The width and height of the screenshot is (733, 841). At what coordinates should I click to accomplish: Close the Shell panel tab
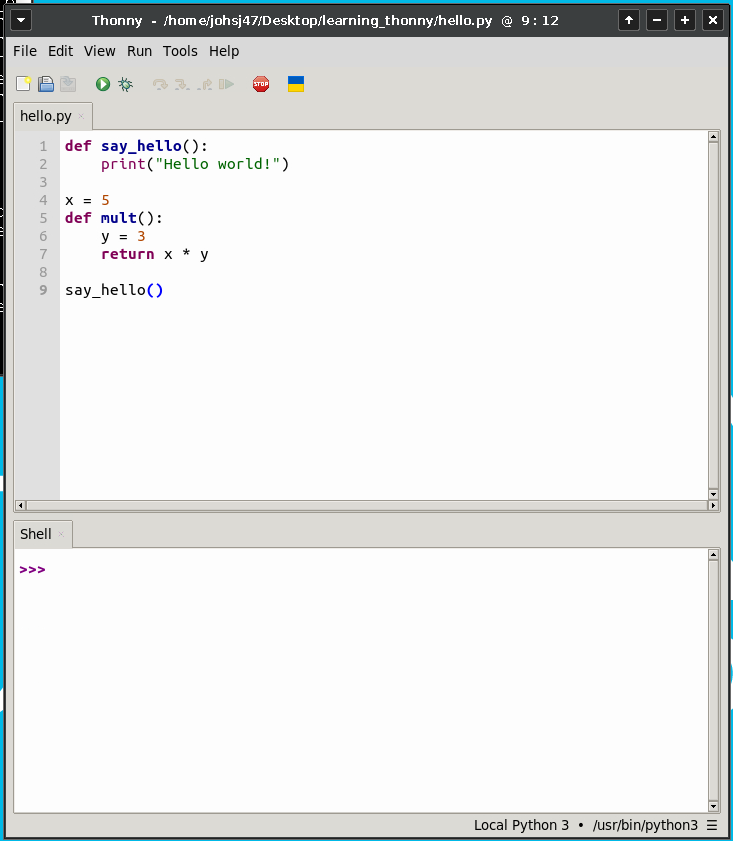click(61, 534)
